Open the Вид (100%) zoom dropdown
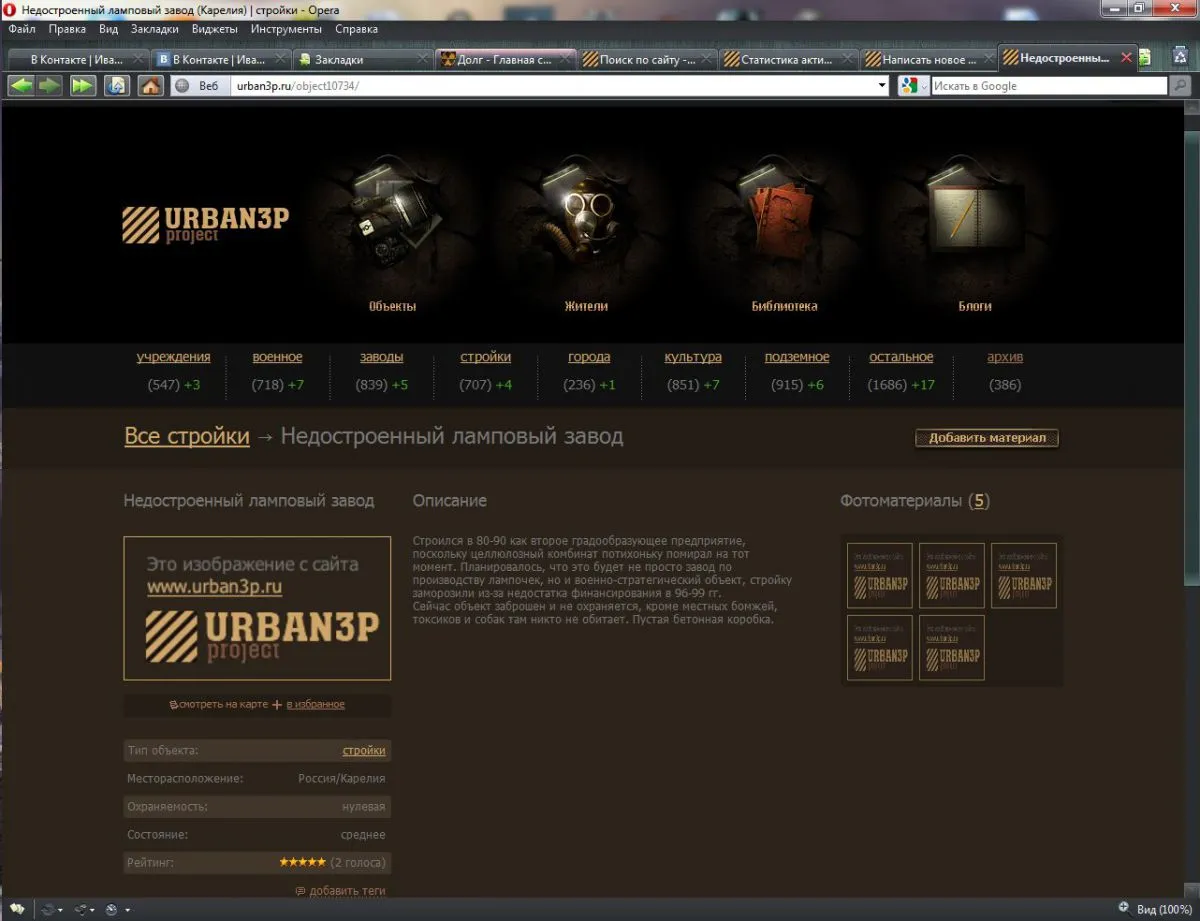Image resolution: width=1200 pixels, height=921 pixels. coord(1164,910)
